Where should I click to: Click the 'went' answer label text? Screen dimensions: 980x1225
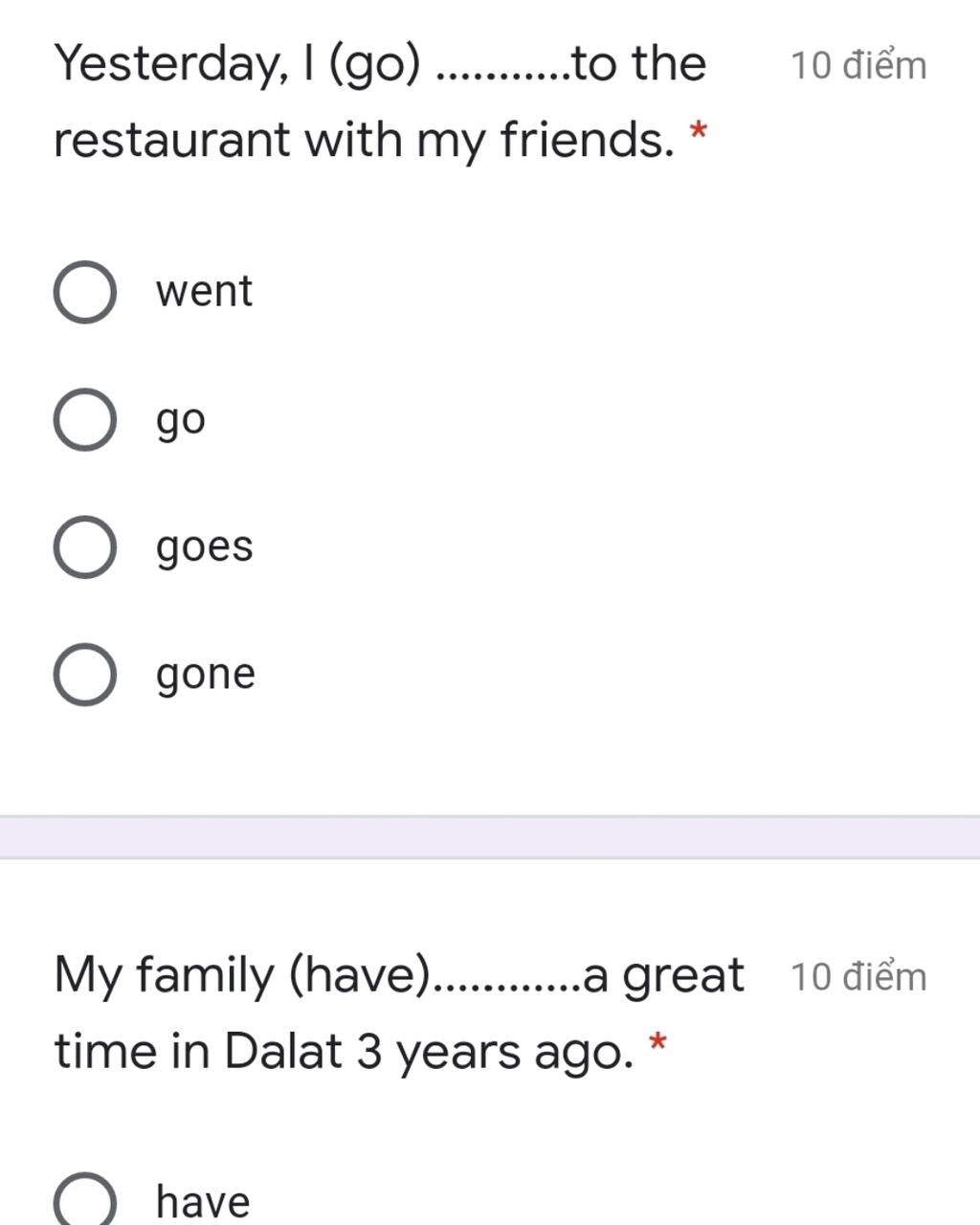[x=204, y=291]
